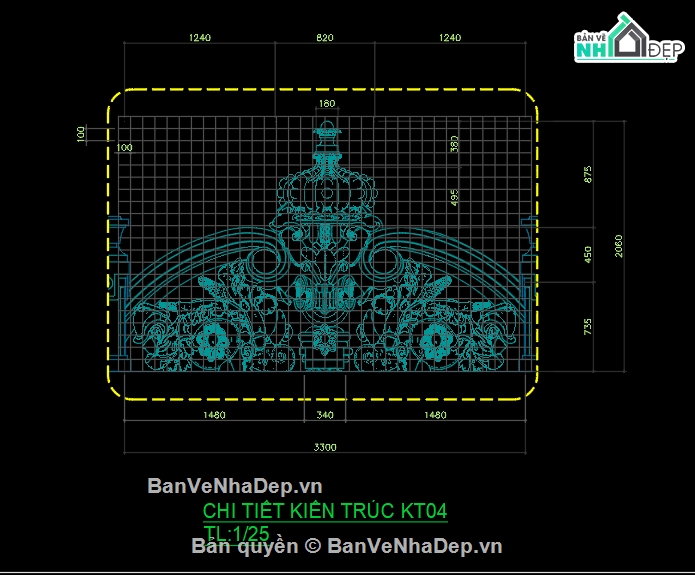
Task: Select the title CHI TIẾT KIẾN TRÚC KT04
Action: [325, 512]
